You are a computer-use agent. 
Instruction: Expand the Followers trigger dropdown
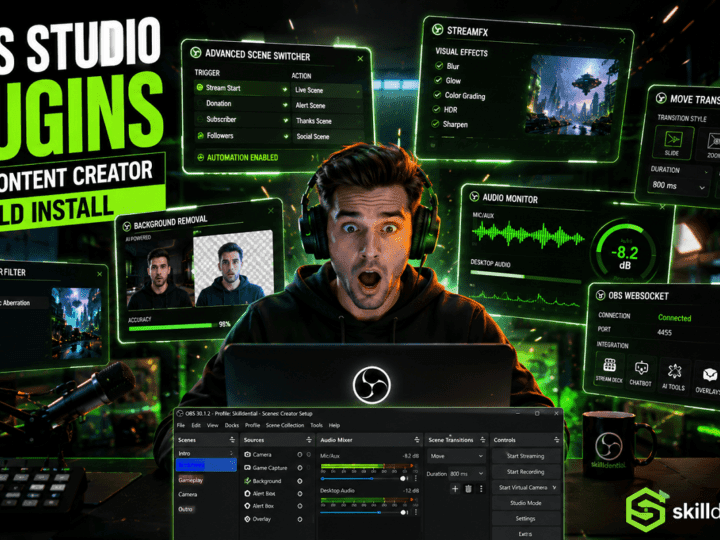click(286, 136)
